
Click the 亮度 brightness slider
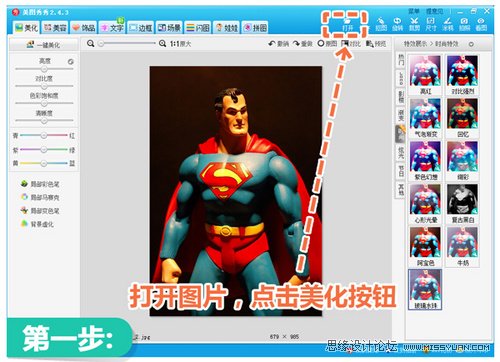(44, 69)
